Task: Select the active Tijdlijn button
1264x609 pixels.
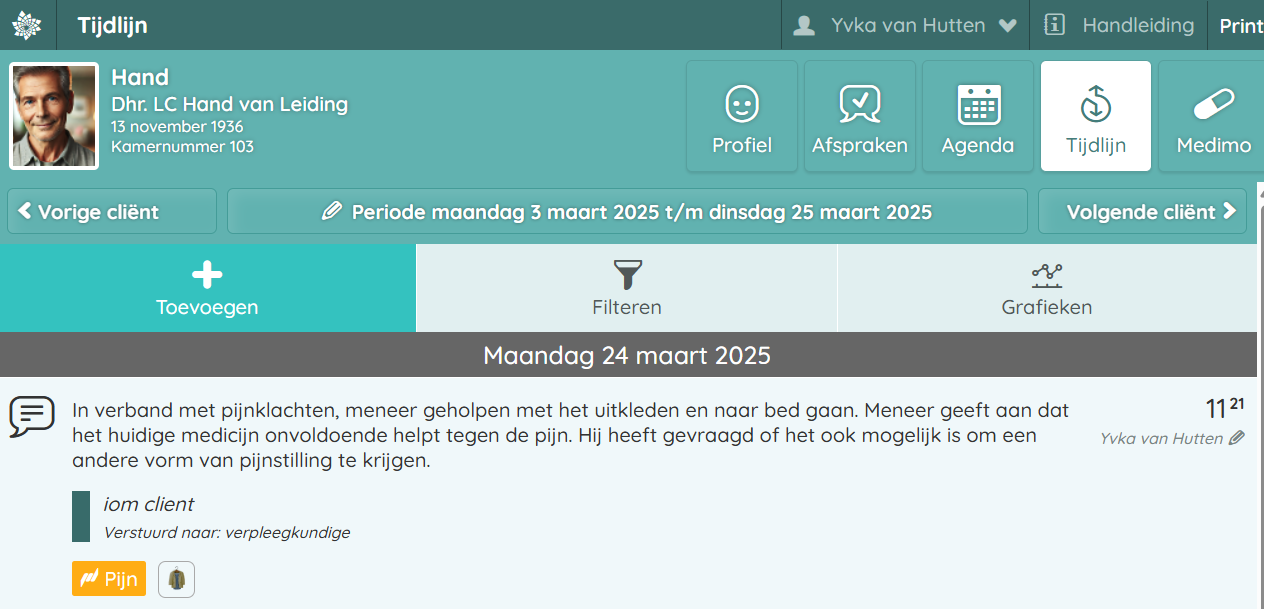Action: (x=1096, y=116)
